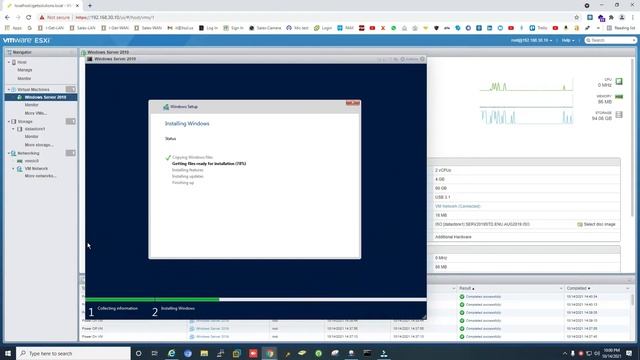Sort tasks by Result column
Viewport: 640px width, 360px height.
pos(467,288)
